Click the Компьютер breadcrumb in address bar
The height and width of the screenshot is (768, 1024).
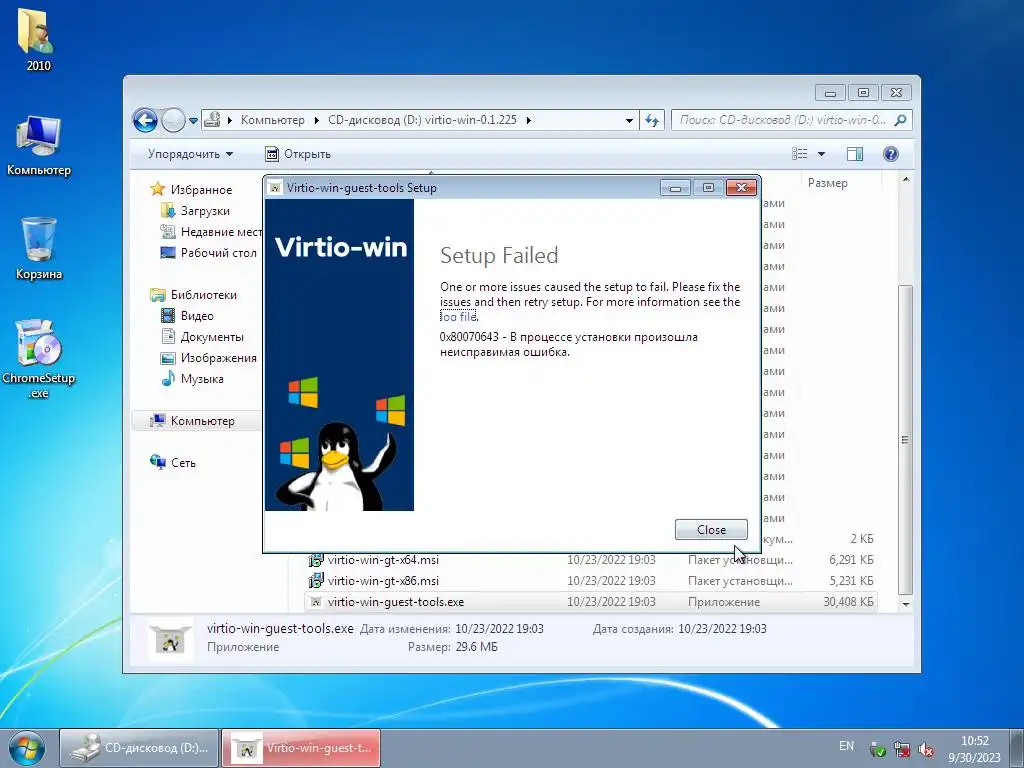[272, 120]
